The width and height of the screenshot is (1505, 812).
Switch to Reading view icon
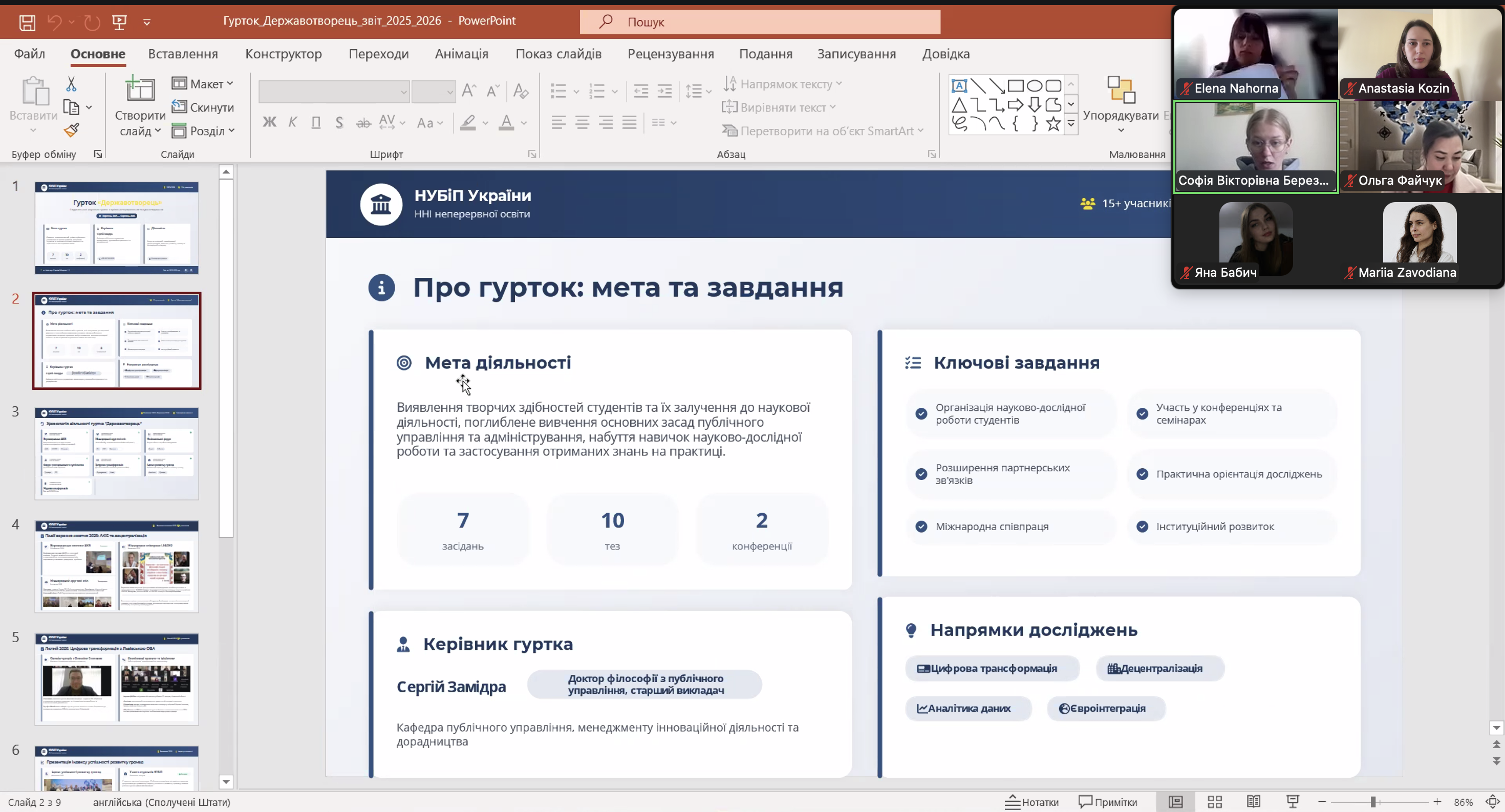coord(1253,801)
